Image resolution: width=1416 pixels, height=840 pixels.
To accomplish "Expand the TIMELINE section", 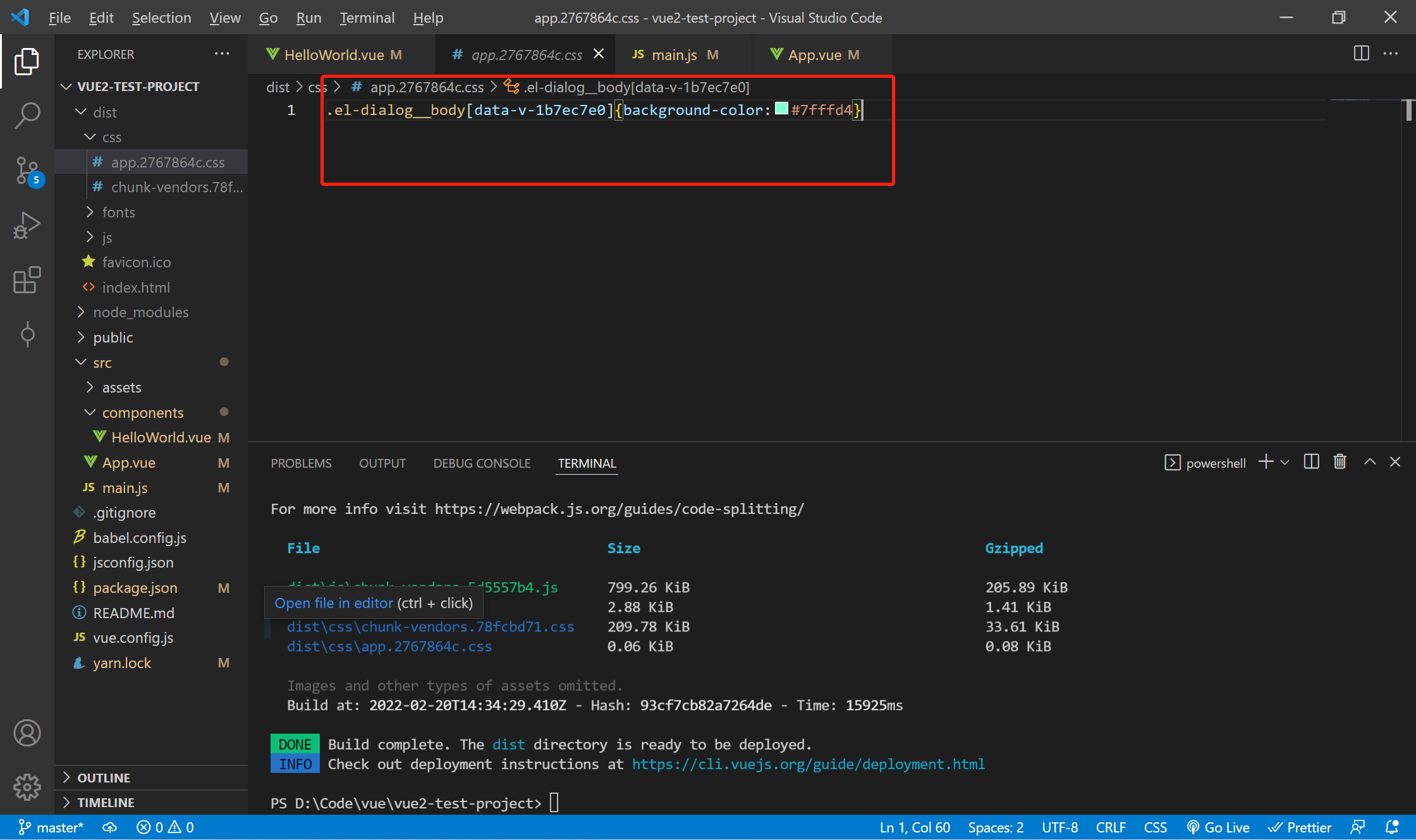I will click(x=152, y=803).
